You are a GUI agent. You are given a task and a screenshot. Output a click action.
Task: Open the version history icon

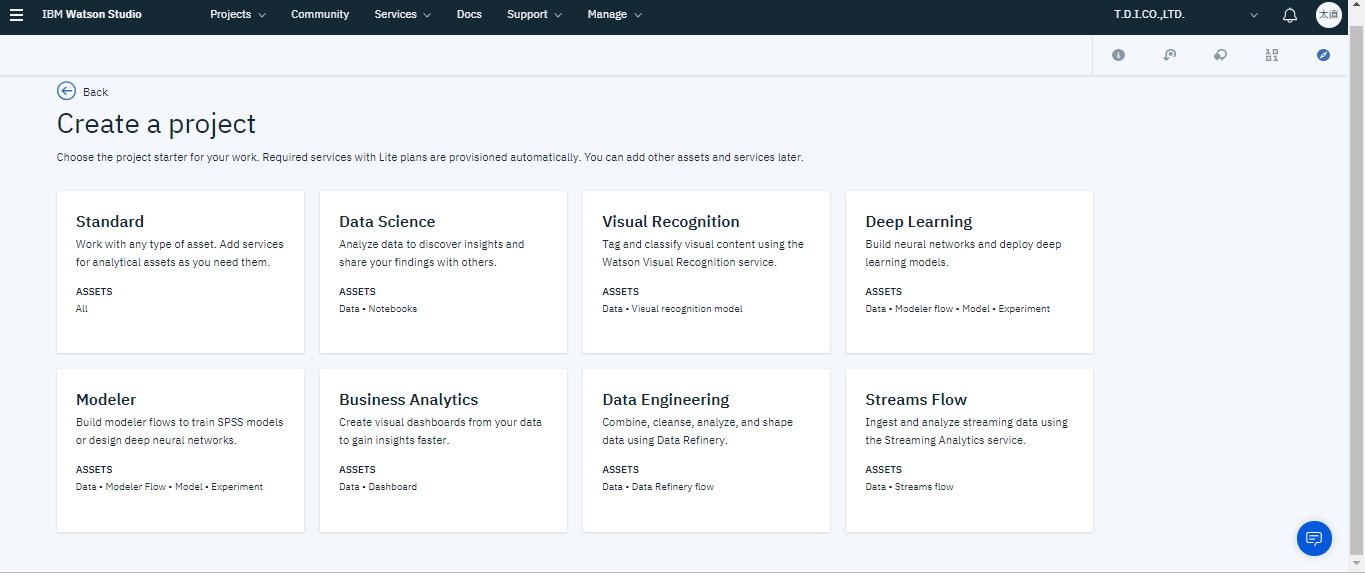[1169, 55]
